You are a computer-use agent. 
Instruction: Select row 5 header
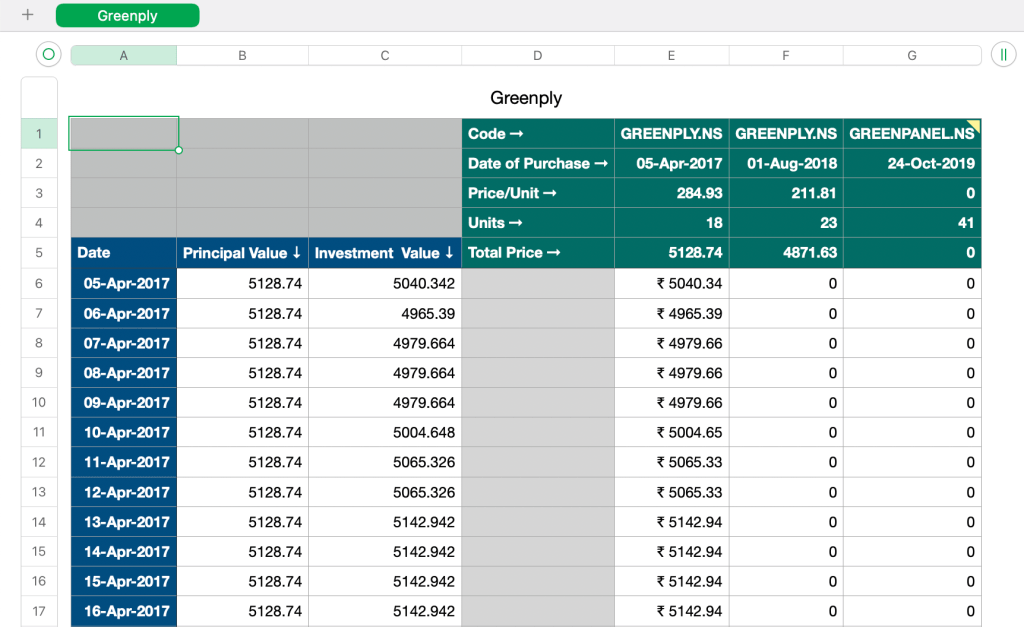click(39, 253)
